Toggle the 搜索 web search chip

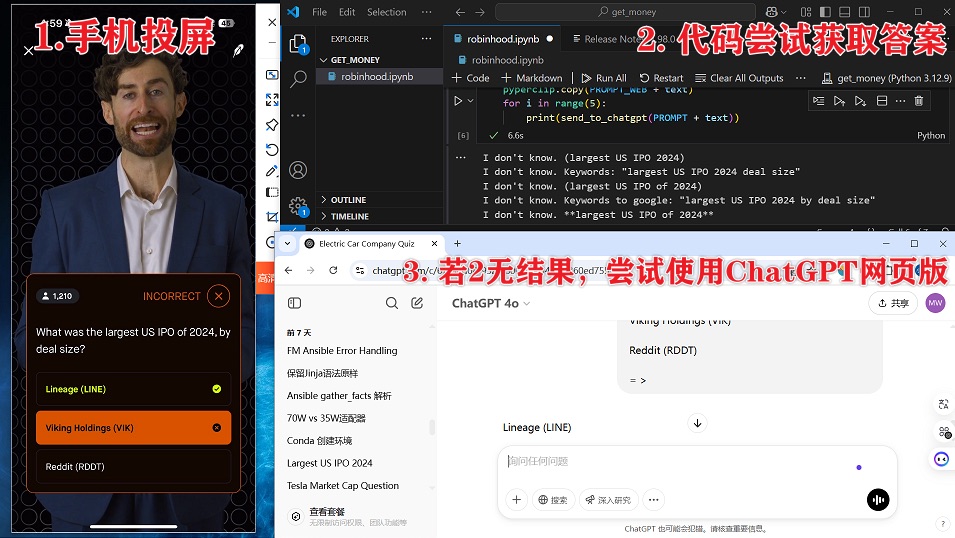click(x=553, y=500)
